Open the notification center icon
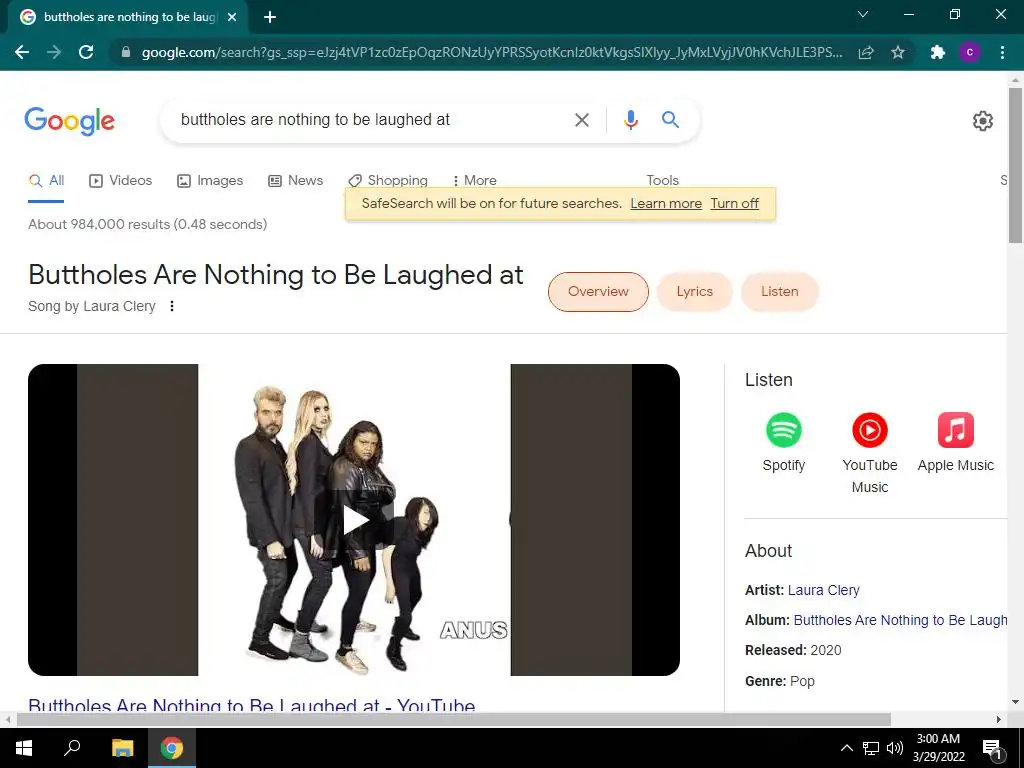 992,748
